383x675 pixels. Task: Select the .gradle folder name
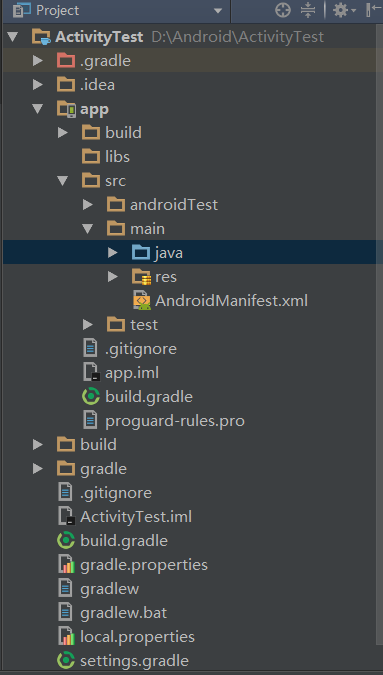105,61
